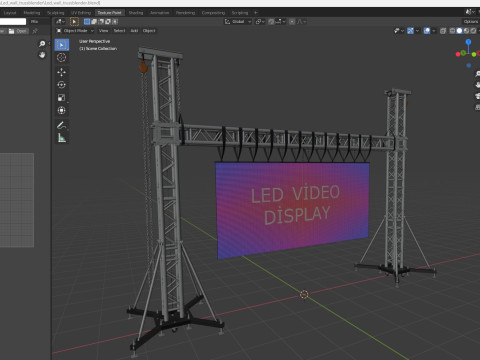Image resolution: width=480 pixels, height=360 pixels.
Task: Open the Select menu in viewport header
Action: coord(119,31)
